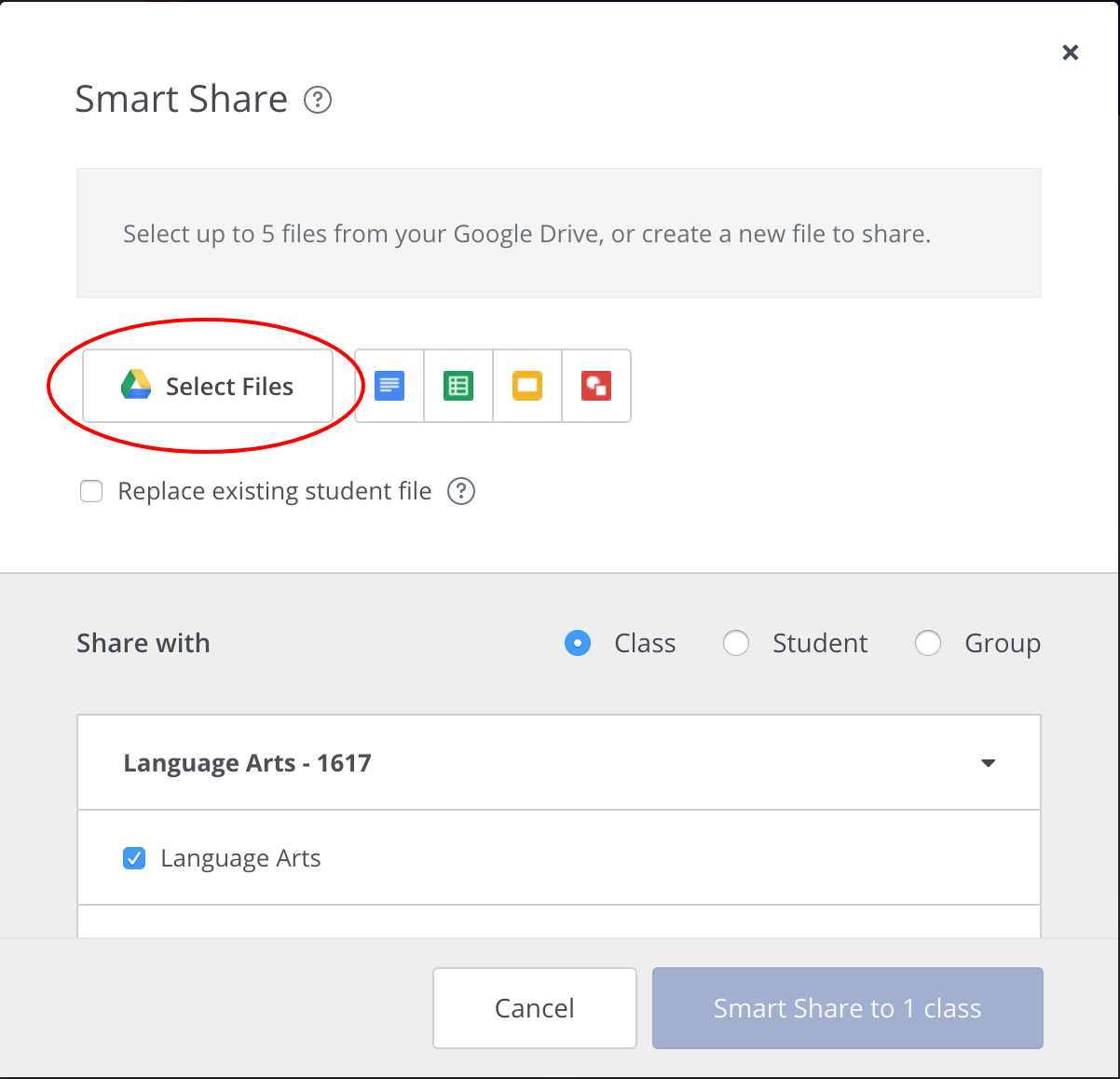Close the Smart Share dialog
Viewport: 1120px width, 1079px height.
point(1071,52)
